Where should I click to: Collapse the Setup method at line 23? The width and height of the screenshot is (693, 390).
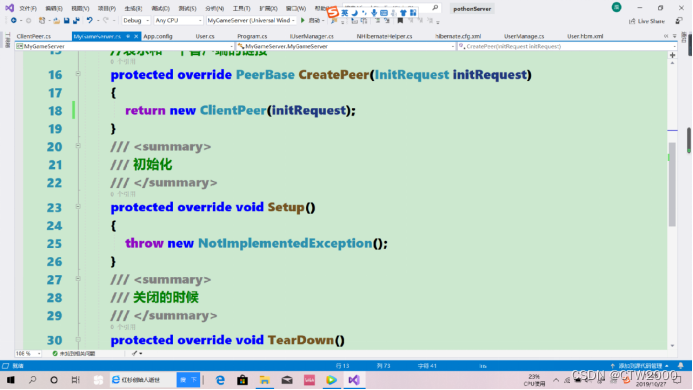[x=78, y=206]
